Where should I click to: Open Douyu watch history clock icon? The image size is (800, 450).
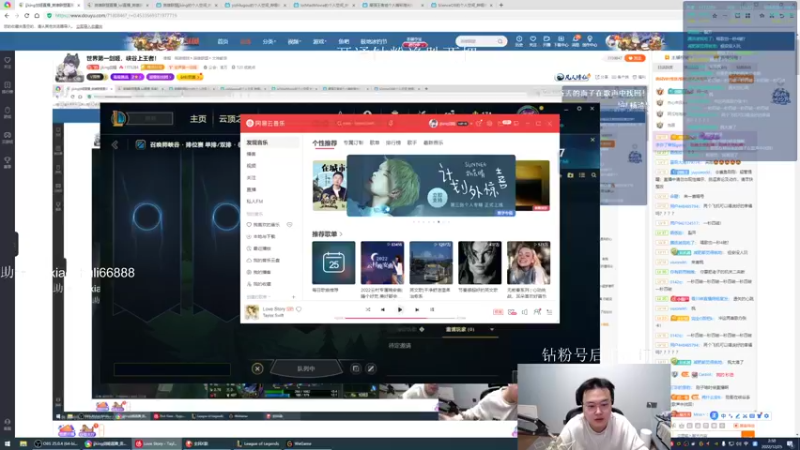tap(519, 40)
